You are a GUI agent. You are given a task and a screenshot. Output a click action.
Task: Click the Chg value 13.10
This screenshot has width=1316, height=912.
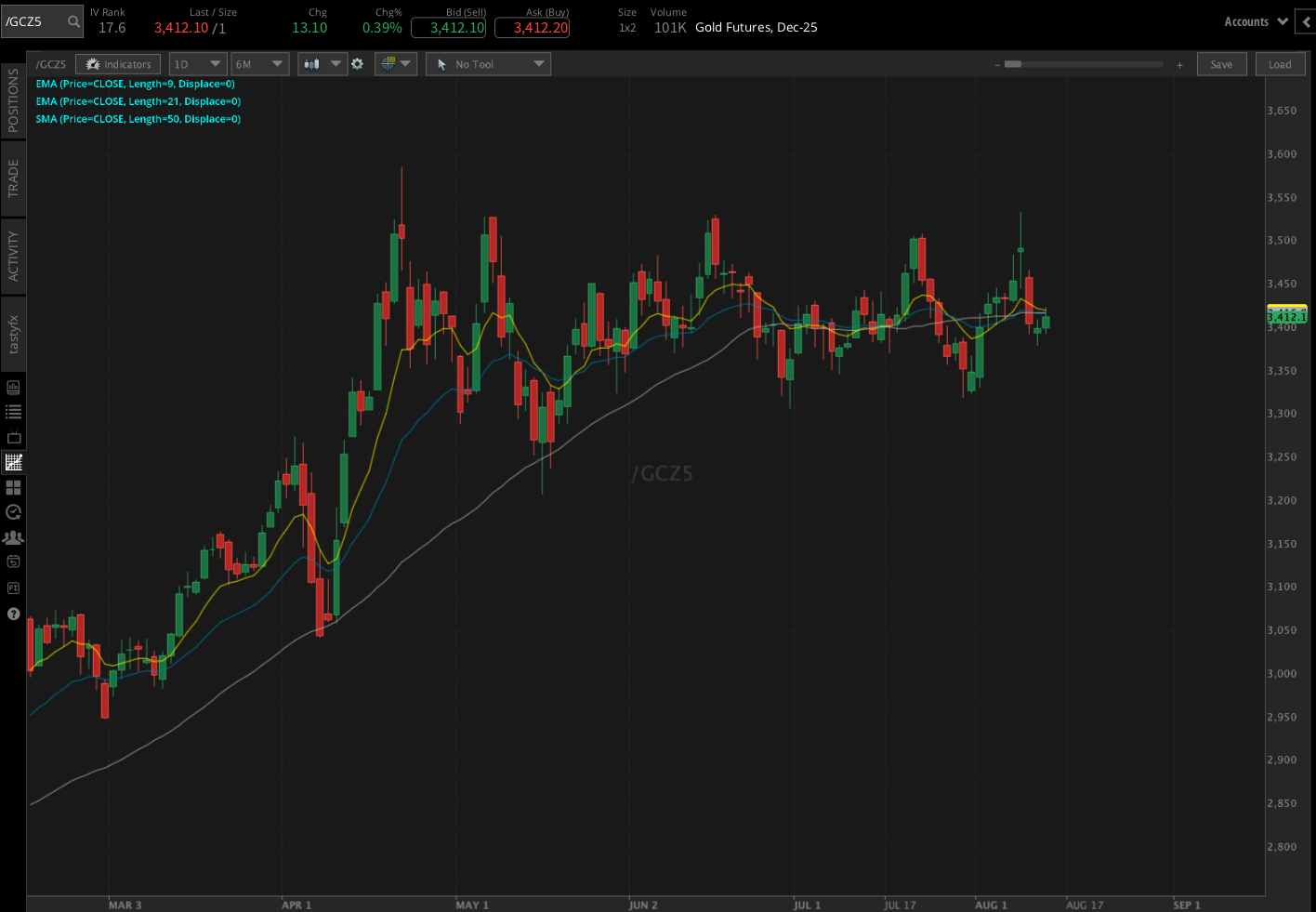pyautogui.click(x=309, y=28)
